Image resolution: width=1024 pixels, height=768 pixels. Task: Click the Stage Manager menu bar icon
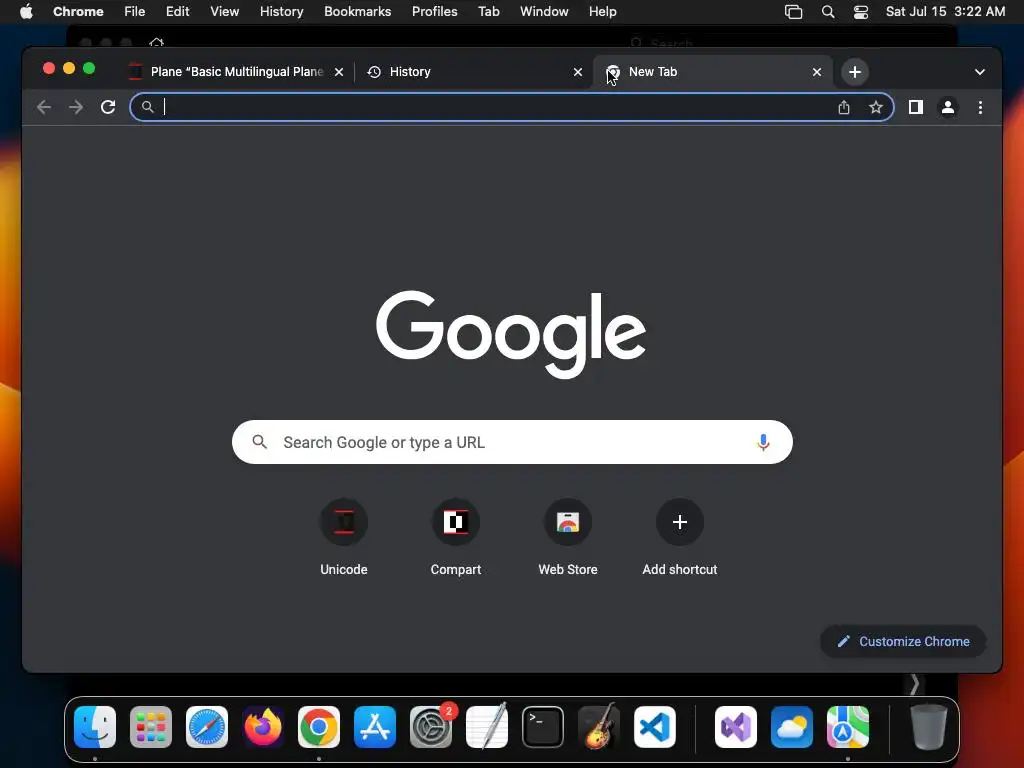click(x=793, y=12)
